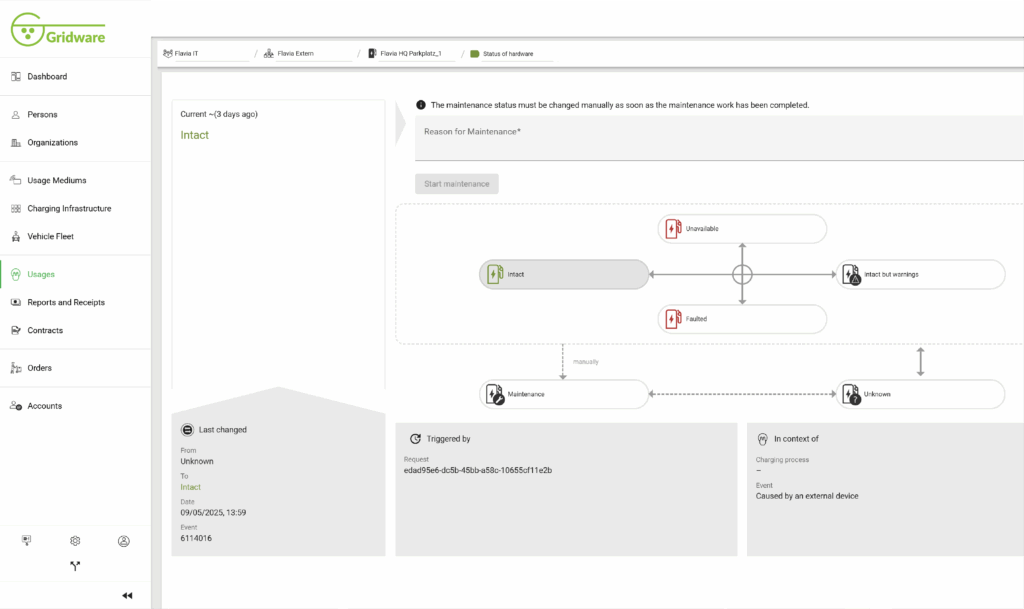Click the red Faulted charger icon
The height and width of the screenshot is (609, 1024).
pos(673,319)
